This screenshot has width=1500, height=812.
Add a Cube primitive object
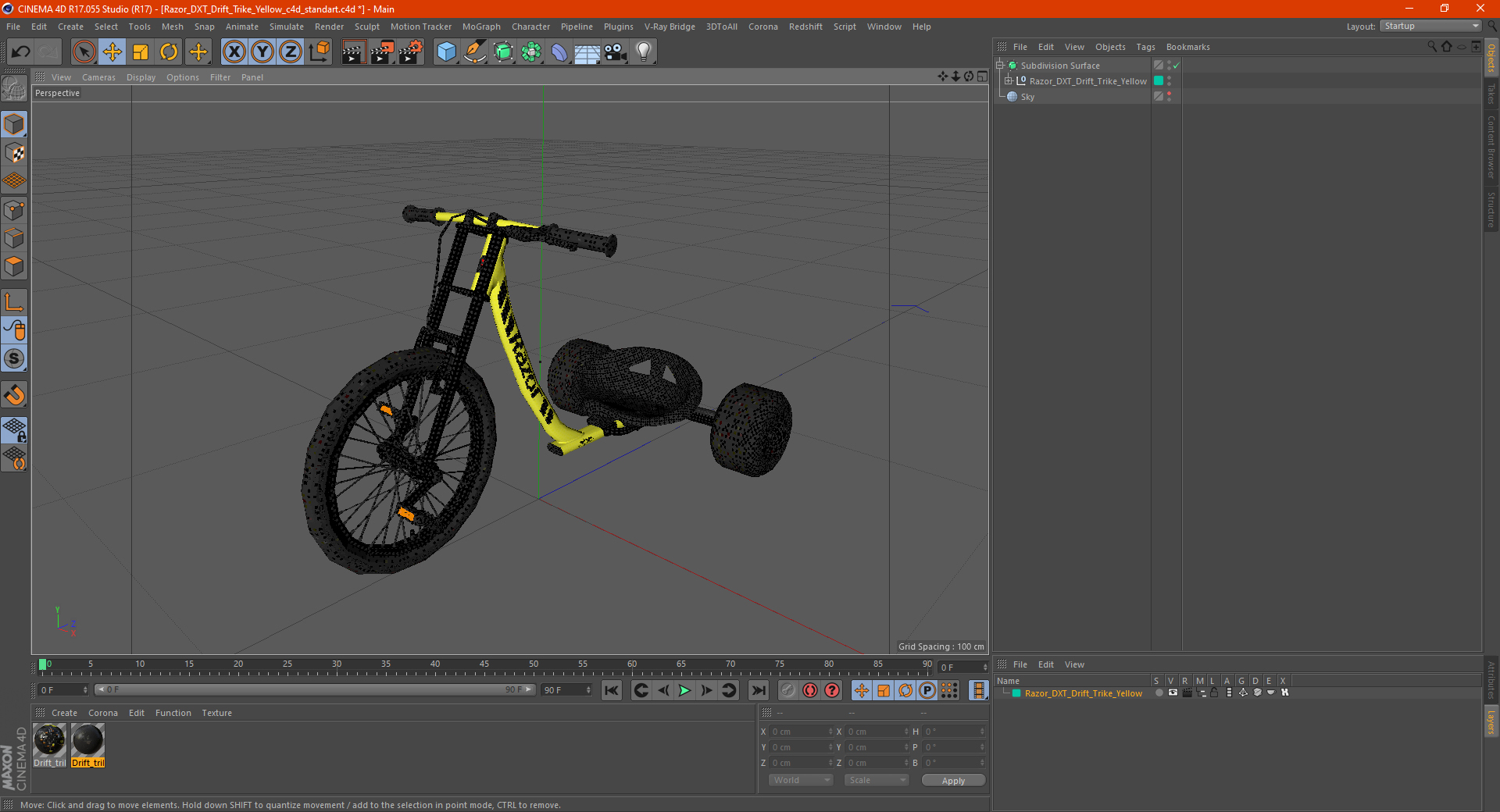point(446,52)
